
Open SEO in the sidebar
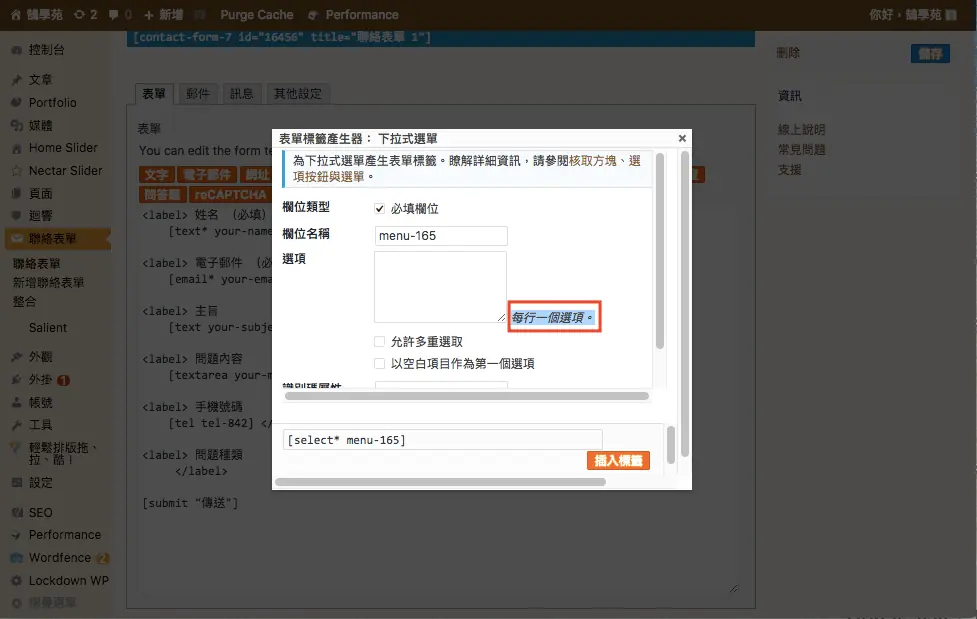41,512
